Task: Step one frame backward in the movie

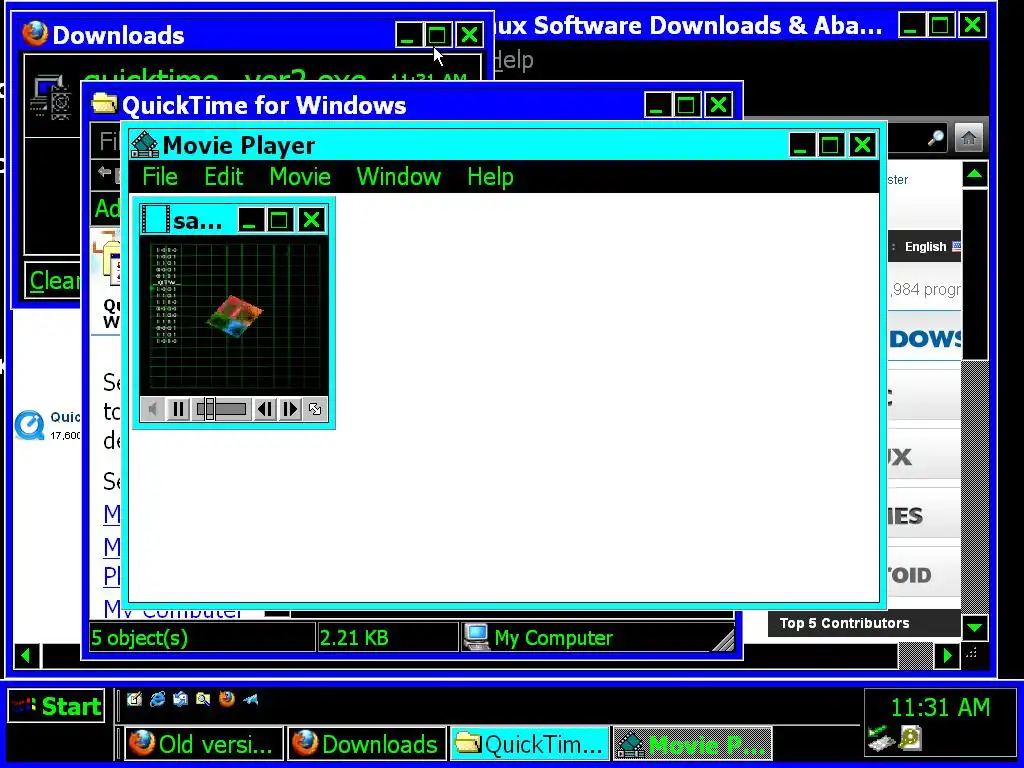Action: tap(264, 409)
